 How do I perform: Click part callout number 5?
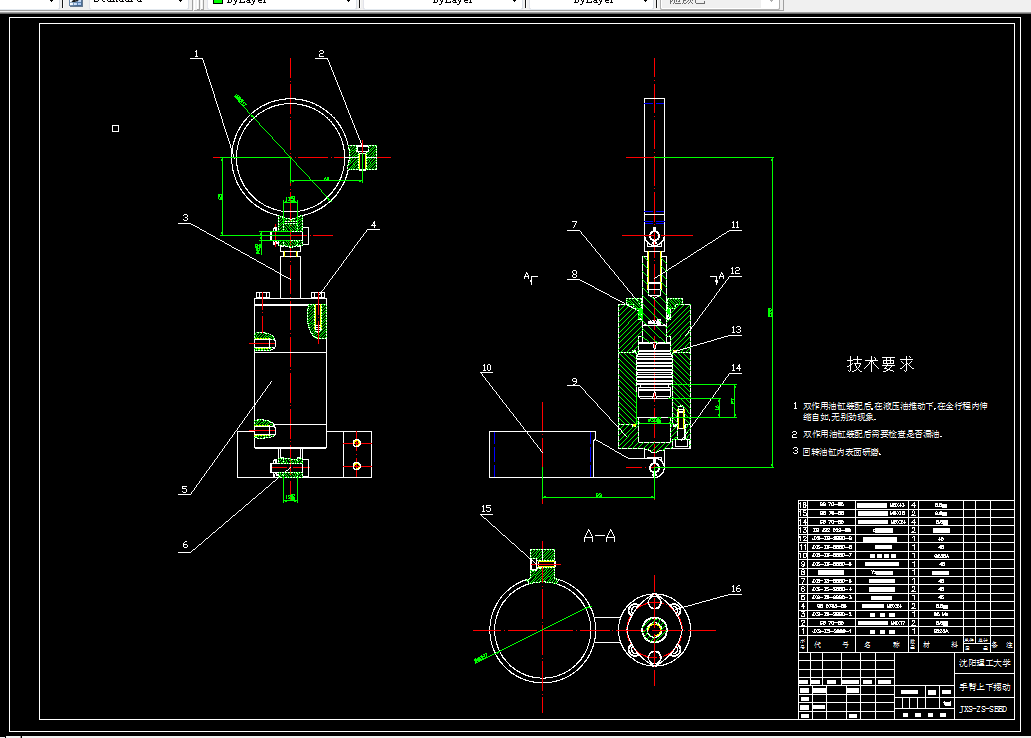tap(185, 489)
